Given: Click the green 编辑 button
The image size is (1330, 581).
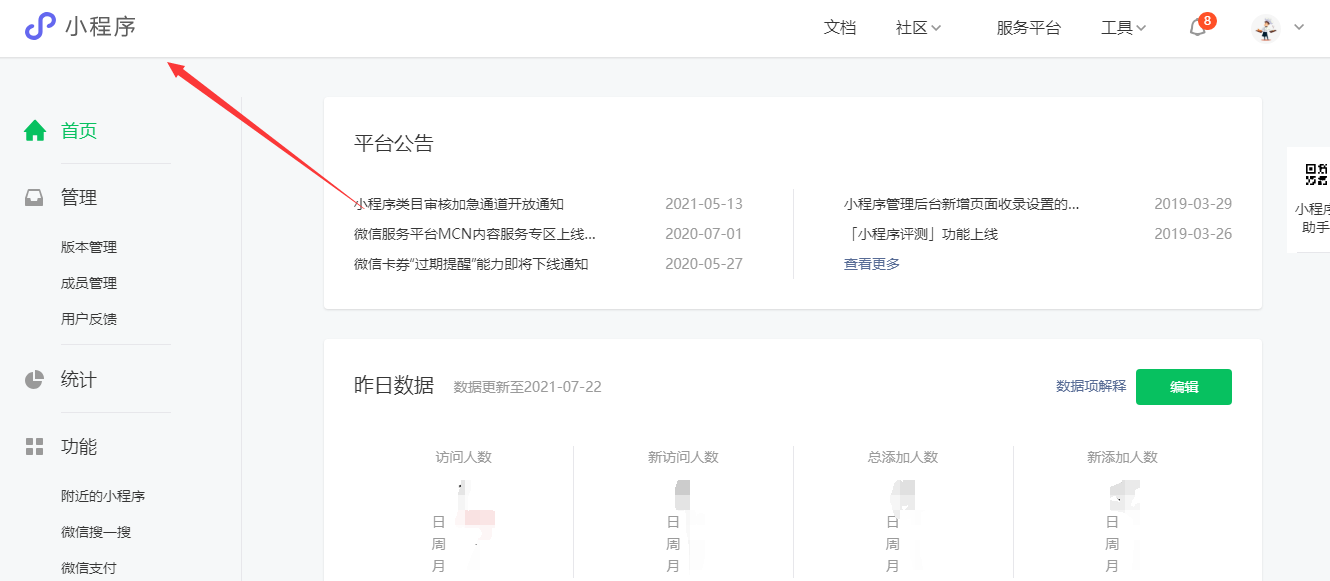Looking at the screenshot, I should click(x=1184, y=387).
